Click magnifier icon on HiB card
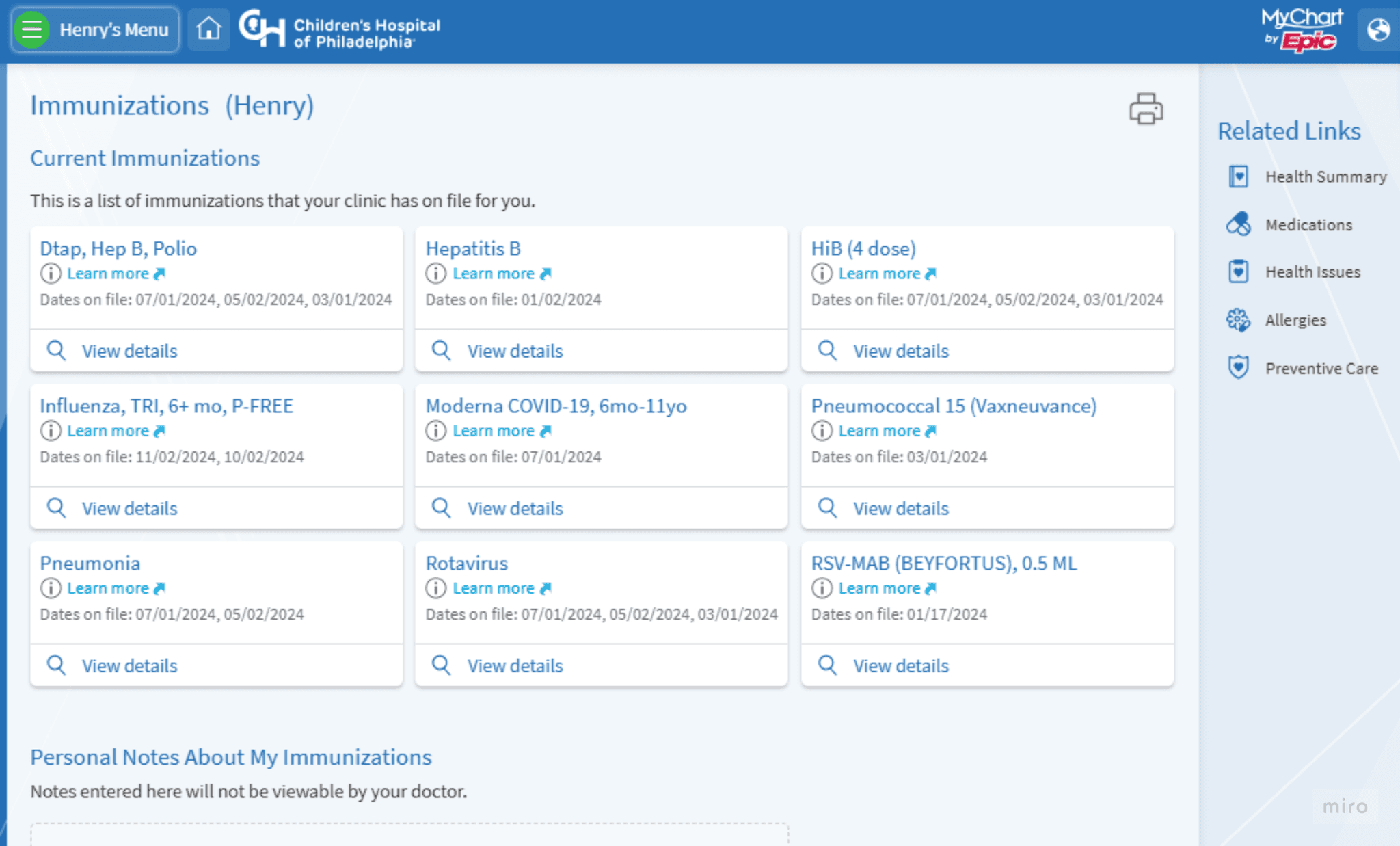1400x846 pixels. (827, 350)
